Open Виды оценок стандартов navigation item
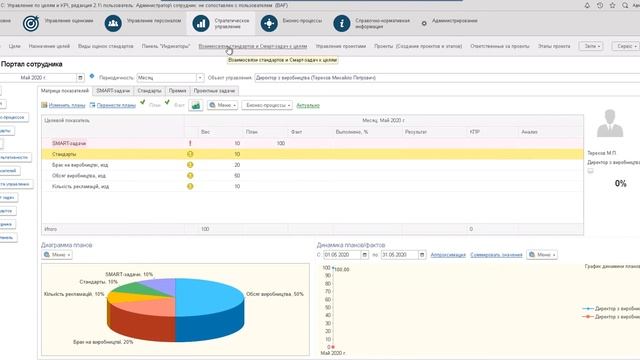This screenshot has height=360, width=640. tap(106, 46)
